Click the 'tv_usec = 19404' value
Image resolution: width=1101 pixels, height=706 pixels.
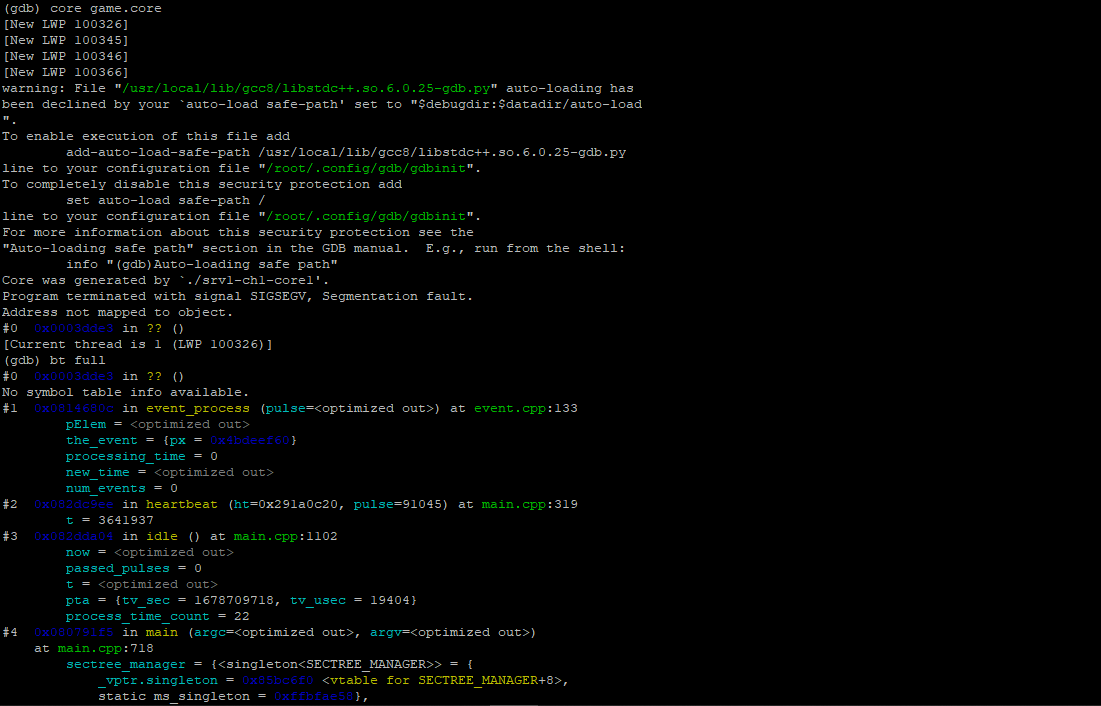click(350, 601)
